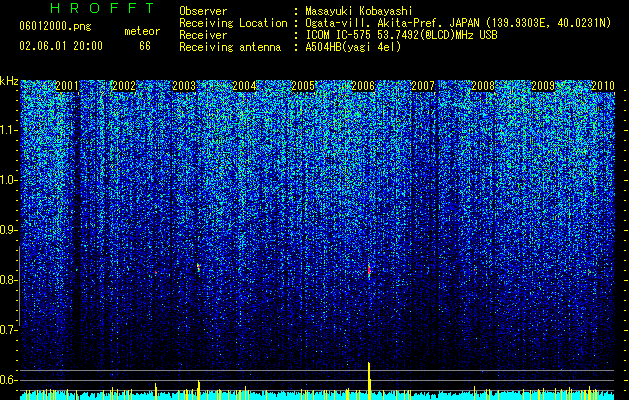Click the bright red meteor echo below 2006
Screen dimensions: 629x400
point(369,269)
